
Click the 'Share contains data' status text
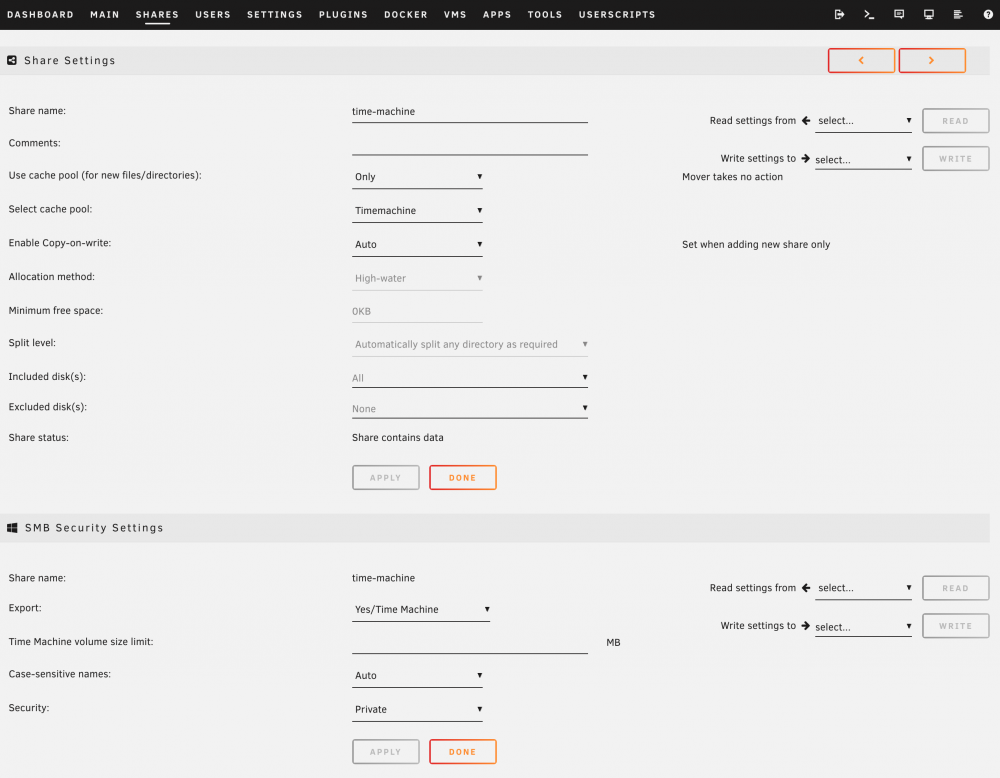[397, 437]
